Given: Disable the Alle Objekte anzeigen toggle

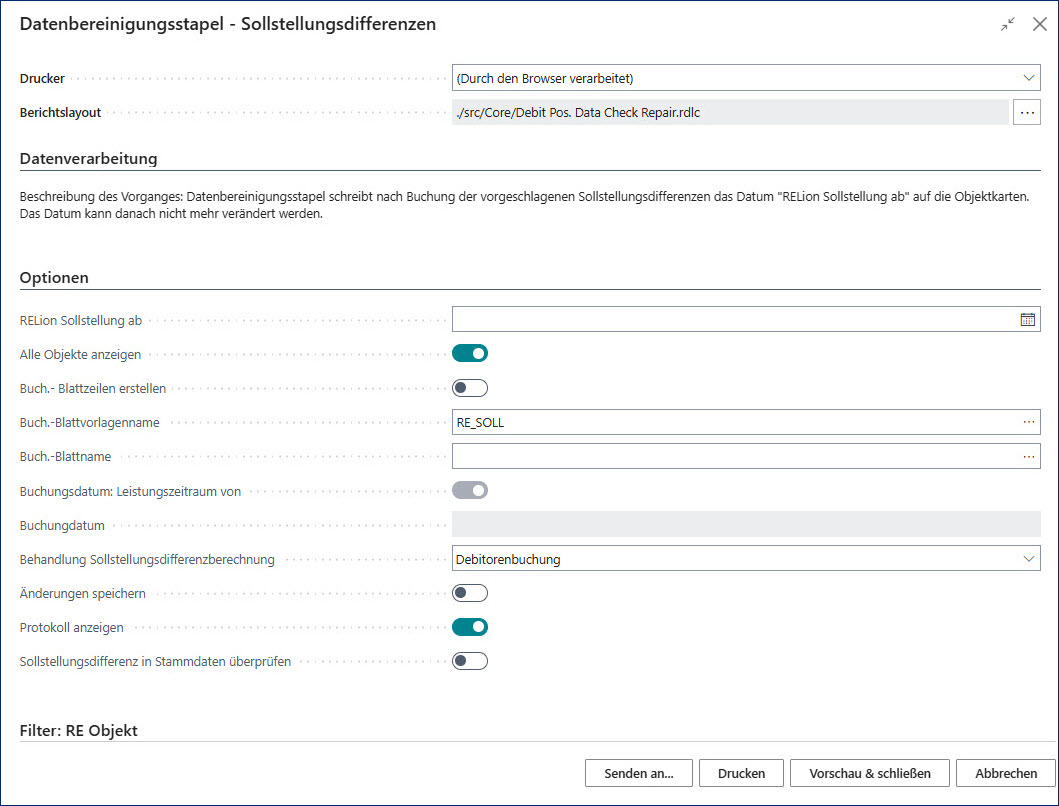Looking at the screenshot, I should tap(470, 353).
